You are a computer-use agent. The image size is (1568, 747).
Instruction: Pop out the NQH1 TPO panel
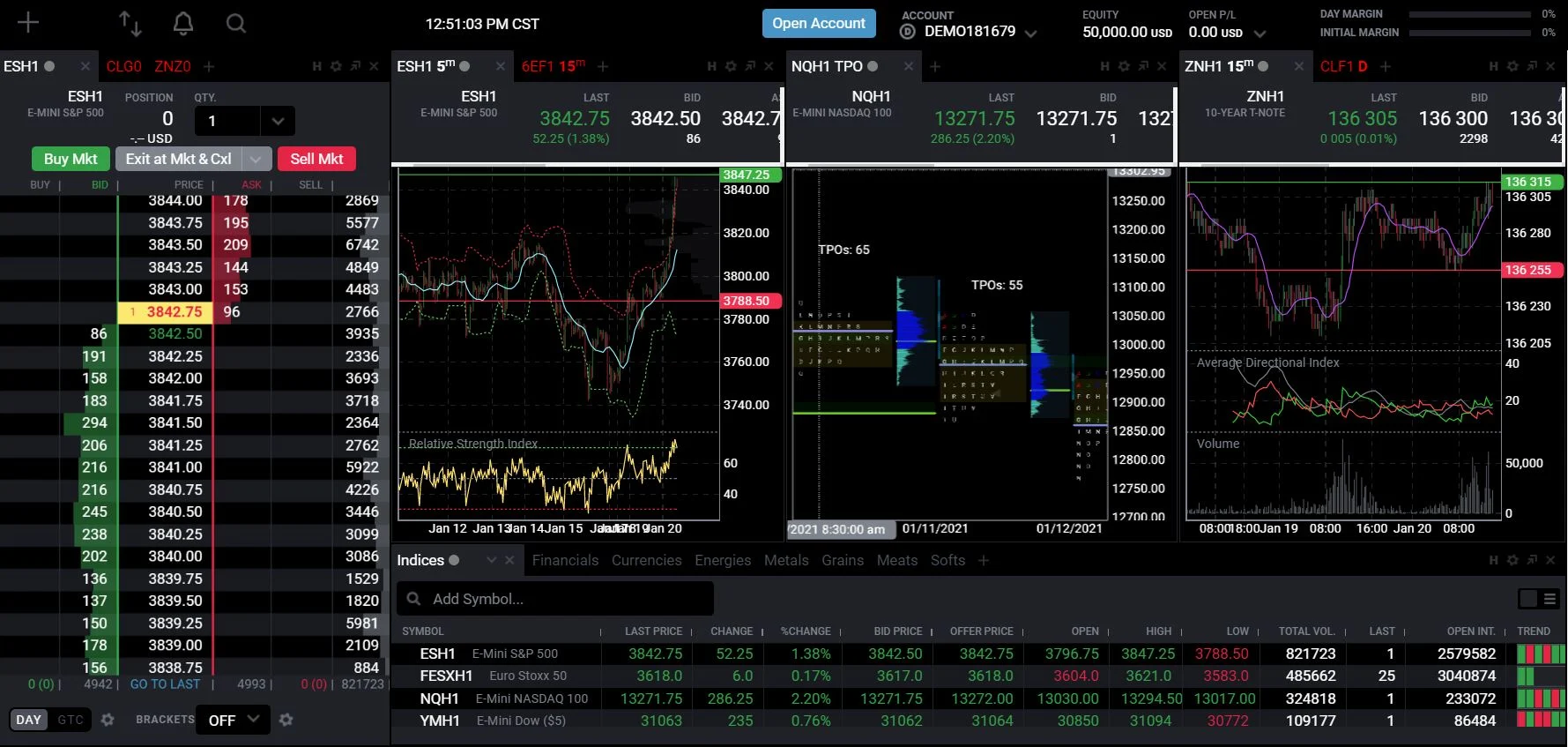point(1143,66)
